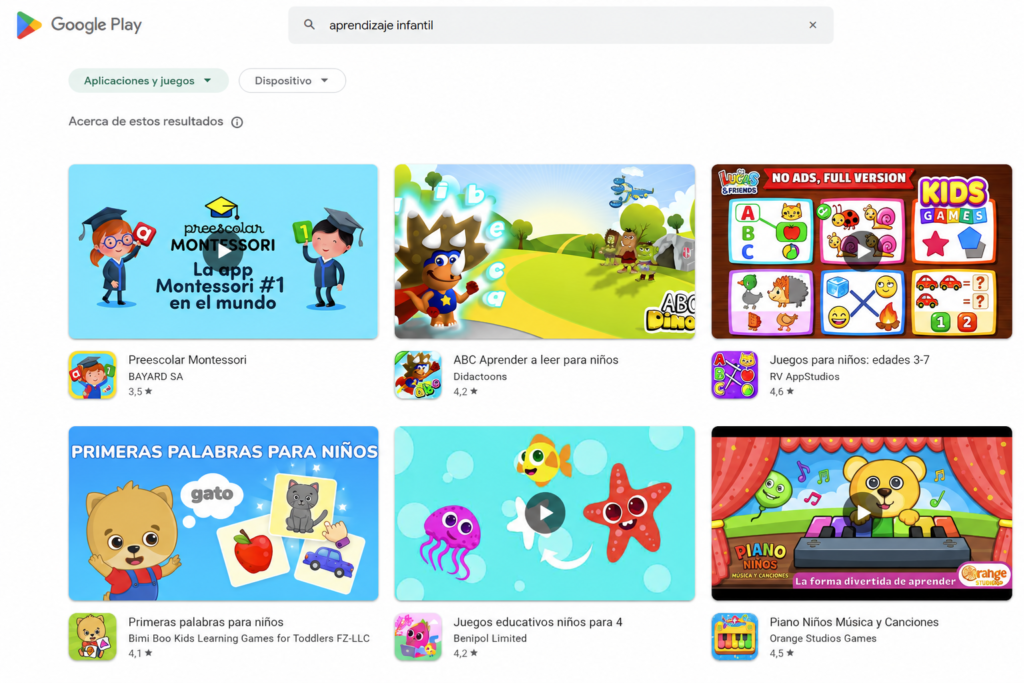Play the Lucas & Friends Kids Games video
This screenshot has width=1024, height=683.
coord(861,251)
